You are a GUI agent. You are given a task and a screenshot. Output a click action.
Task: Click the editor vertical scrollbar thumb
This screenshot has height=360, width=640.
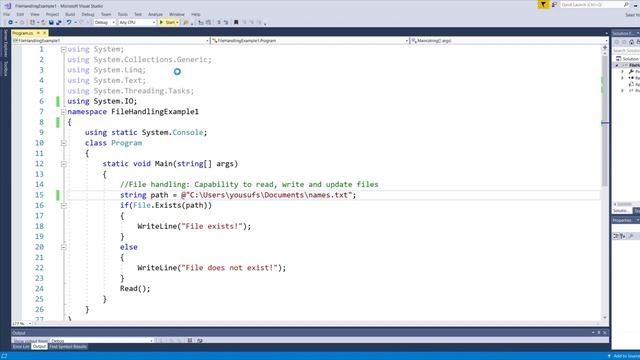604,120
